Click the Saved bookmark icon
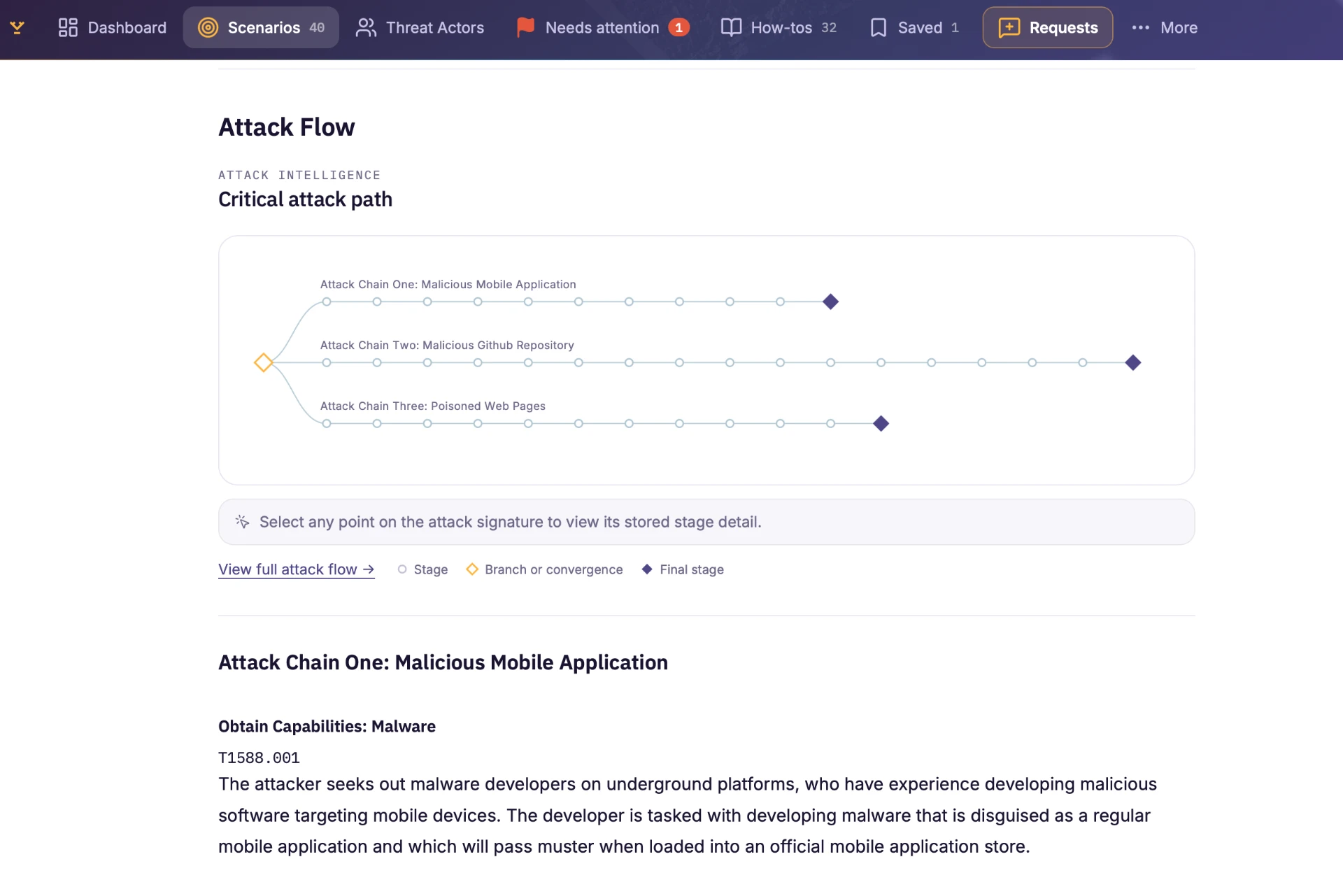The width and height of the screenshot is (1343, 896). 879,27
